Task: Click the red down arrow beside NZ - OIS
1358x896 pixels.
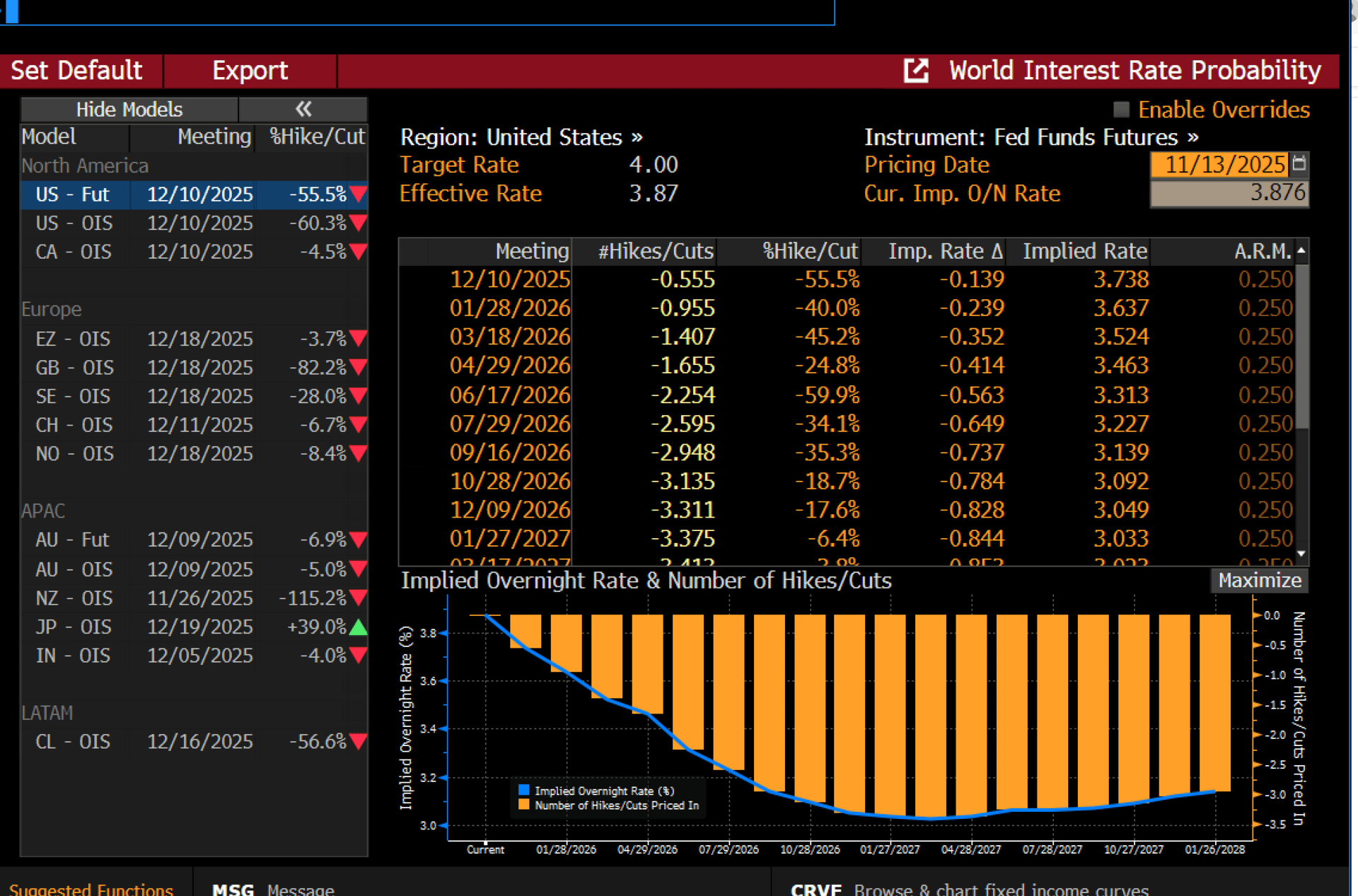Action: 359,598
